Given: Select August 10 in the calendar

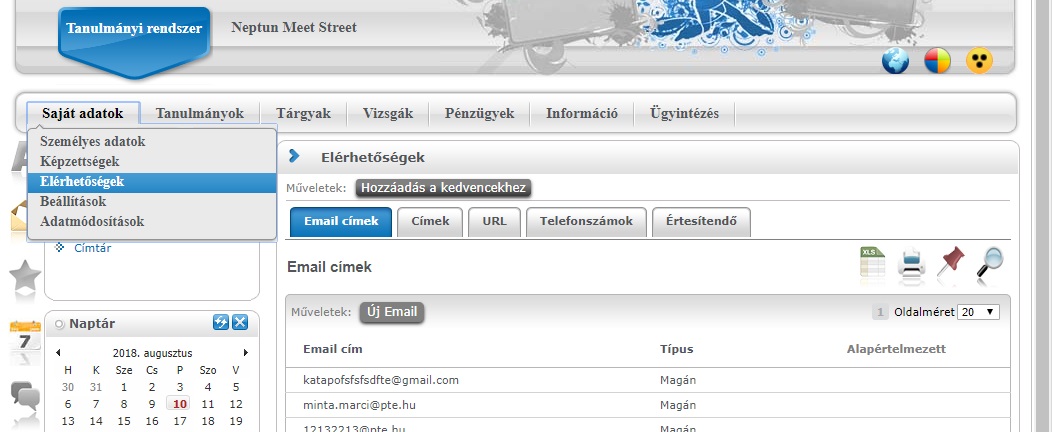Looking at the screenshot, I should tap(180, 404).
